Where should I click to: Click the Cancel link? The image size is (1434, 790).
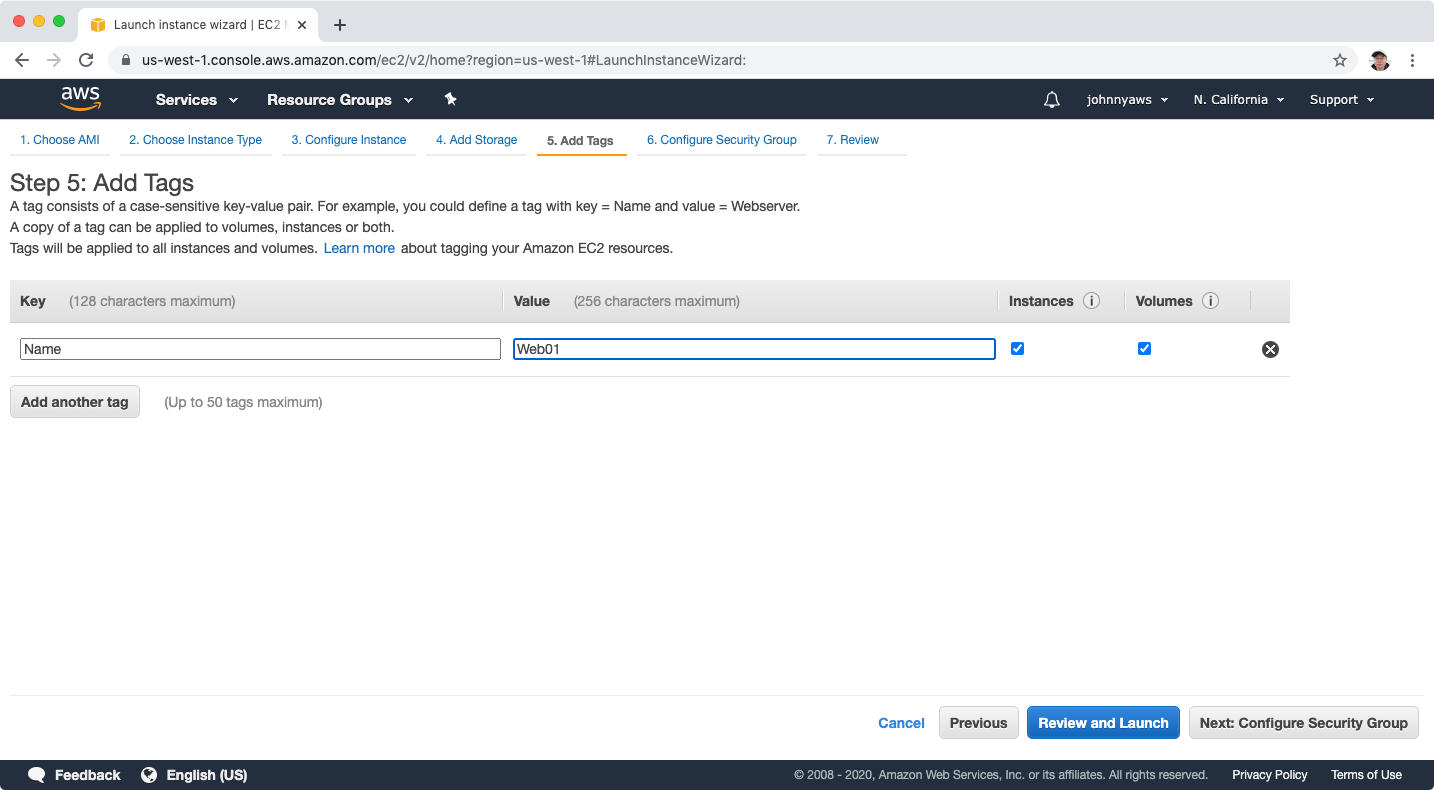point(901,723)
